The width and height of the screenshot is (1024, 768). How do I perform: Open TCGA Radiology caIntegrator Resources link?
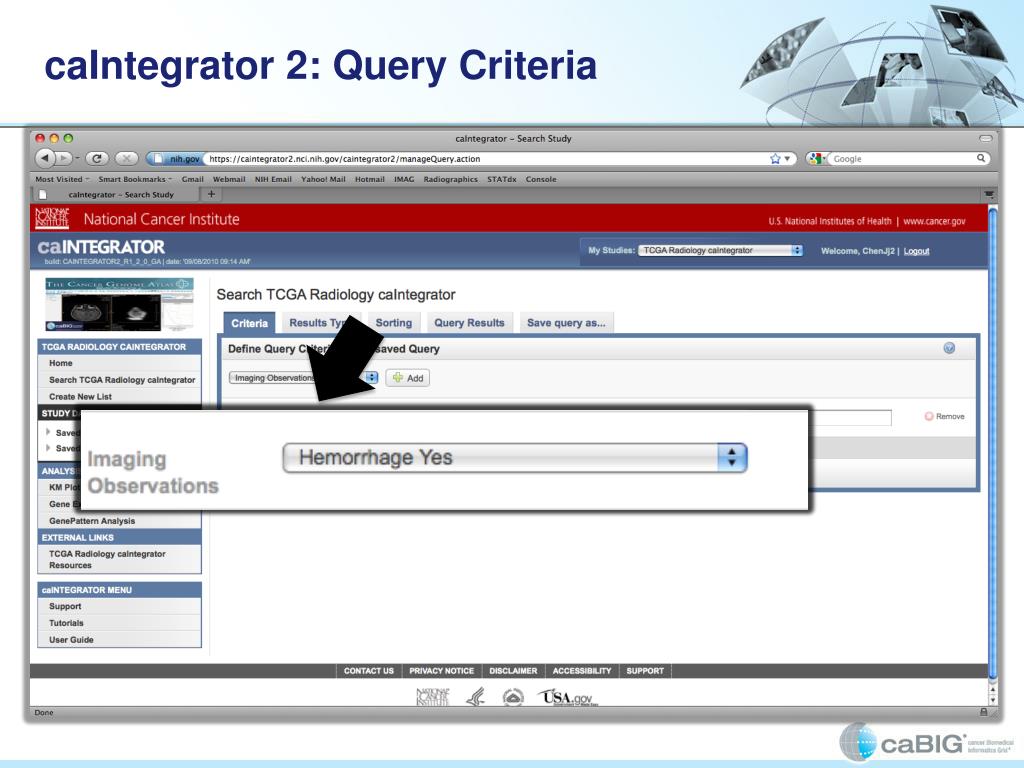pos(107,560)
